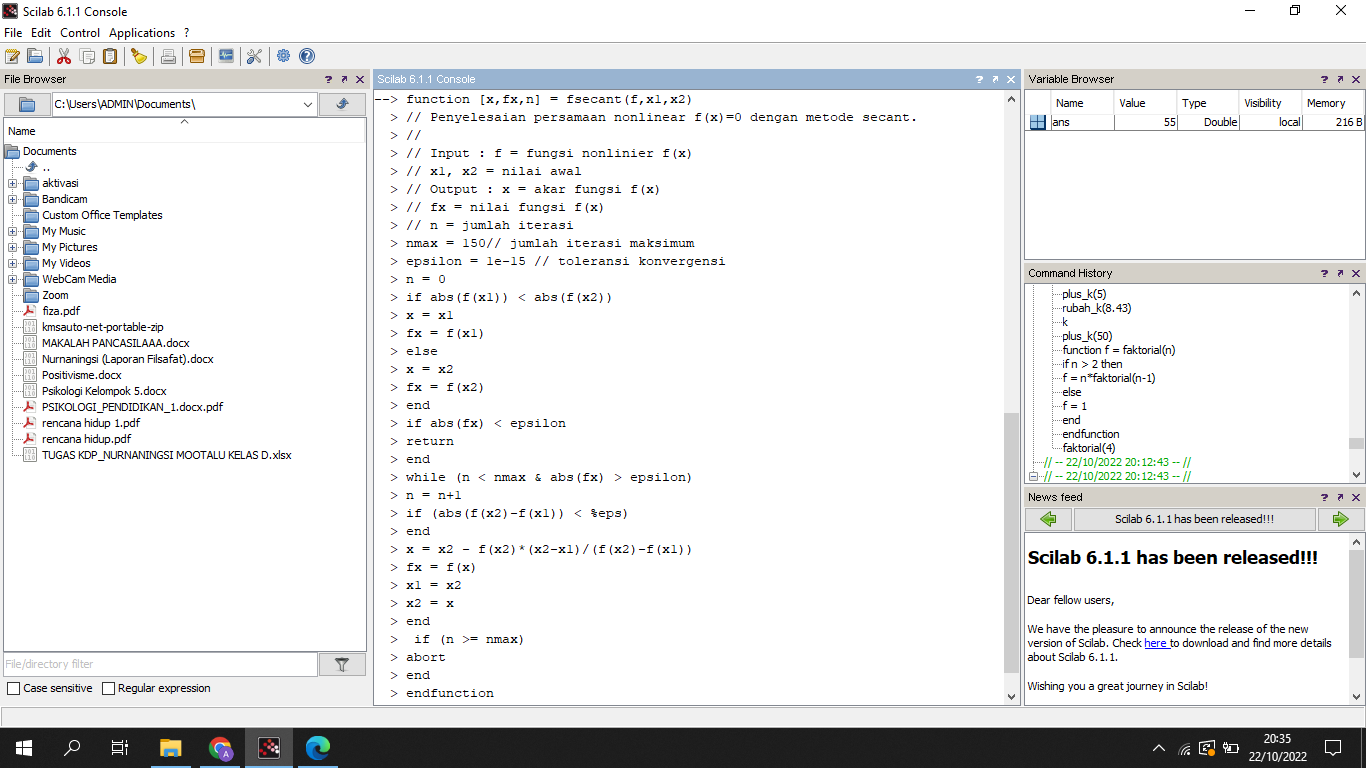Viewport: 1366px width, 768px height.
Task: Click the Open a file toolbar icon
Action: point(35,56)
